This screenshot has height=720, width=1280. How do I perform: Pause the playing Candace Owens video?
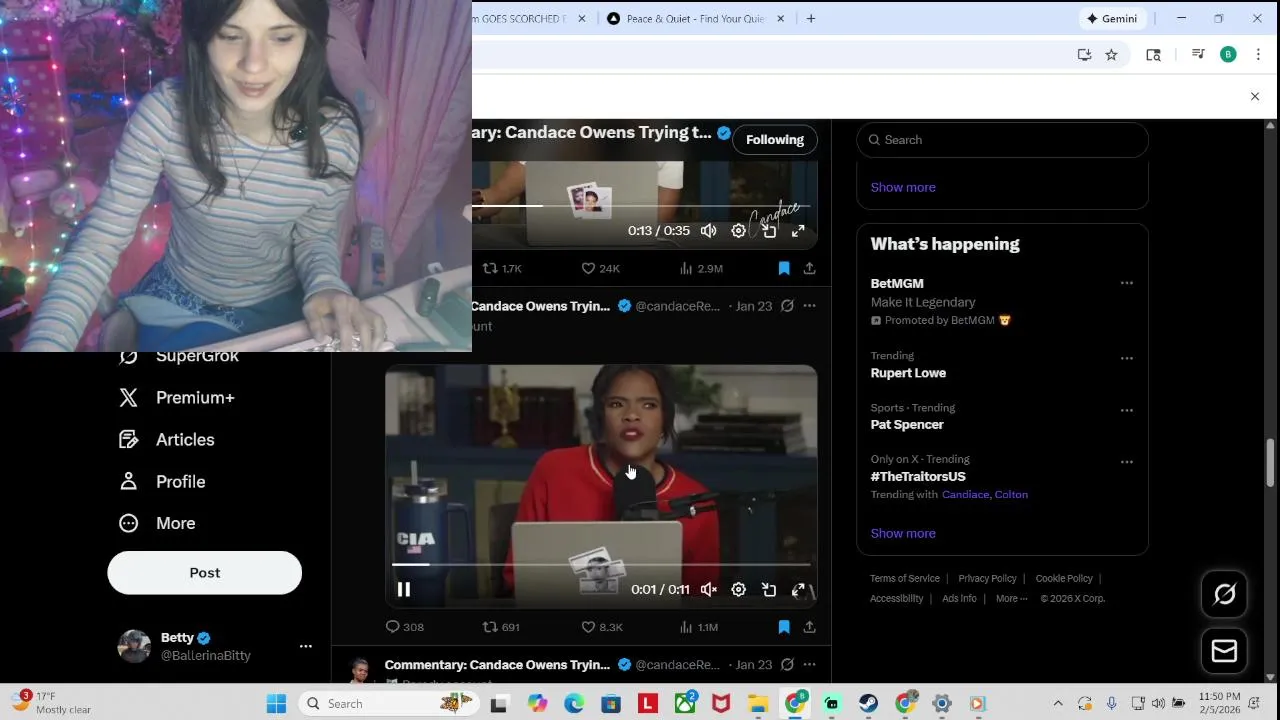[404, 590]
